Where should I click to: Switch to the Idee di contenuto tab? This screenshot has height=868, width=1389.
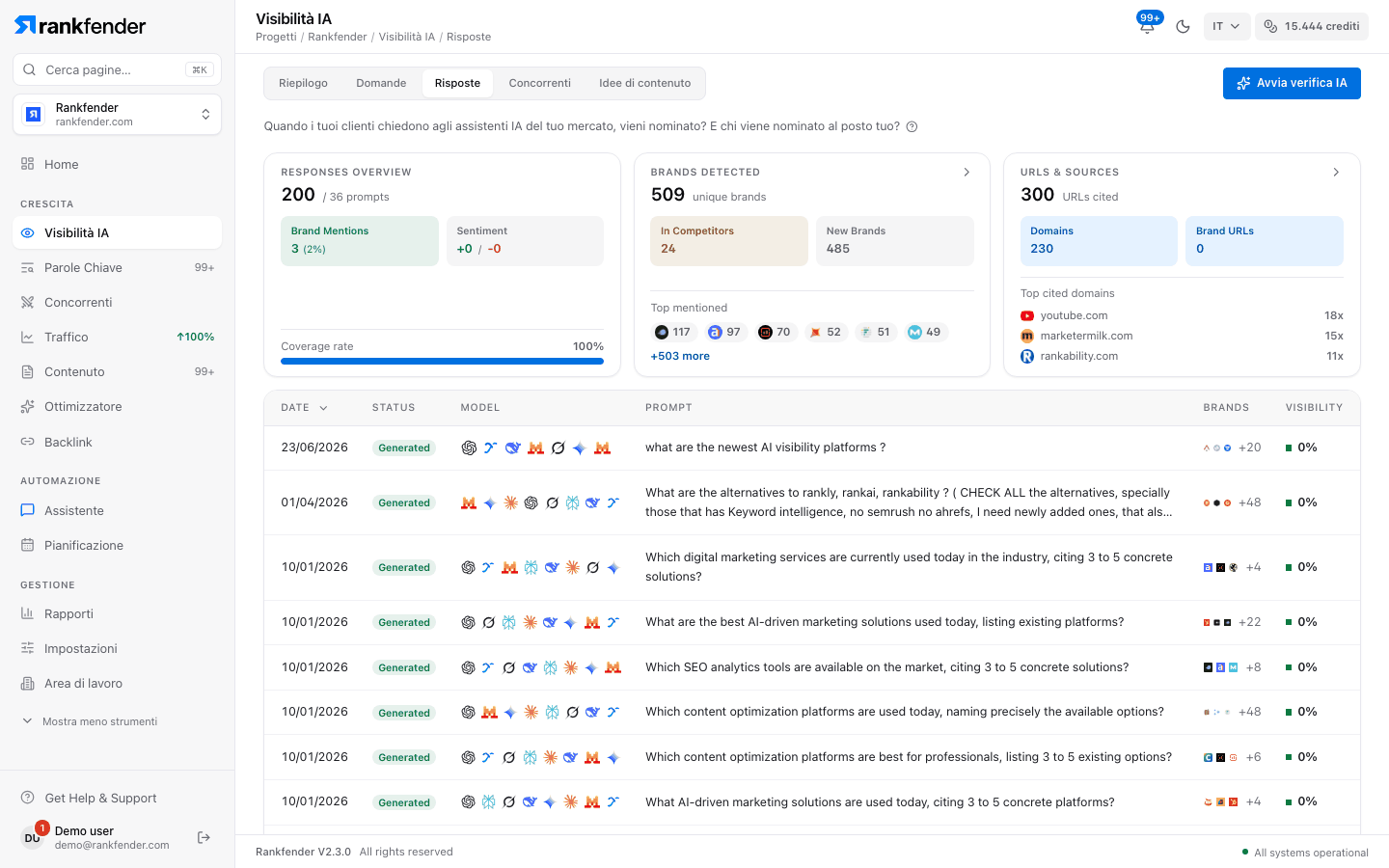pyautogui.click(x=644, y=83)
